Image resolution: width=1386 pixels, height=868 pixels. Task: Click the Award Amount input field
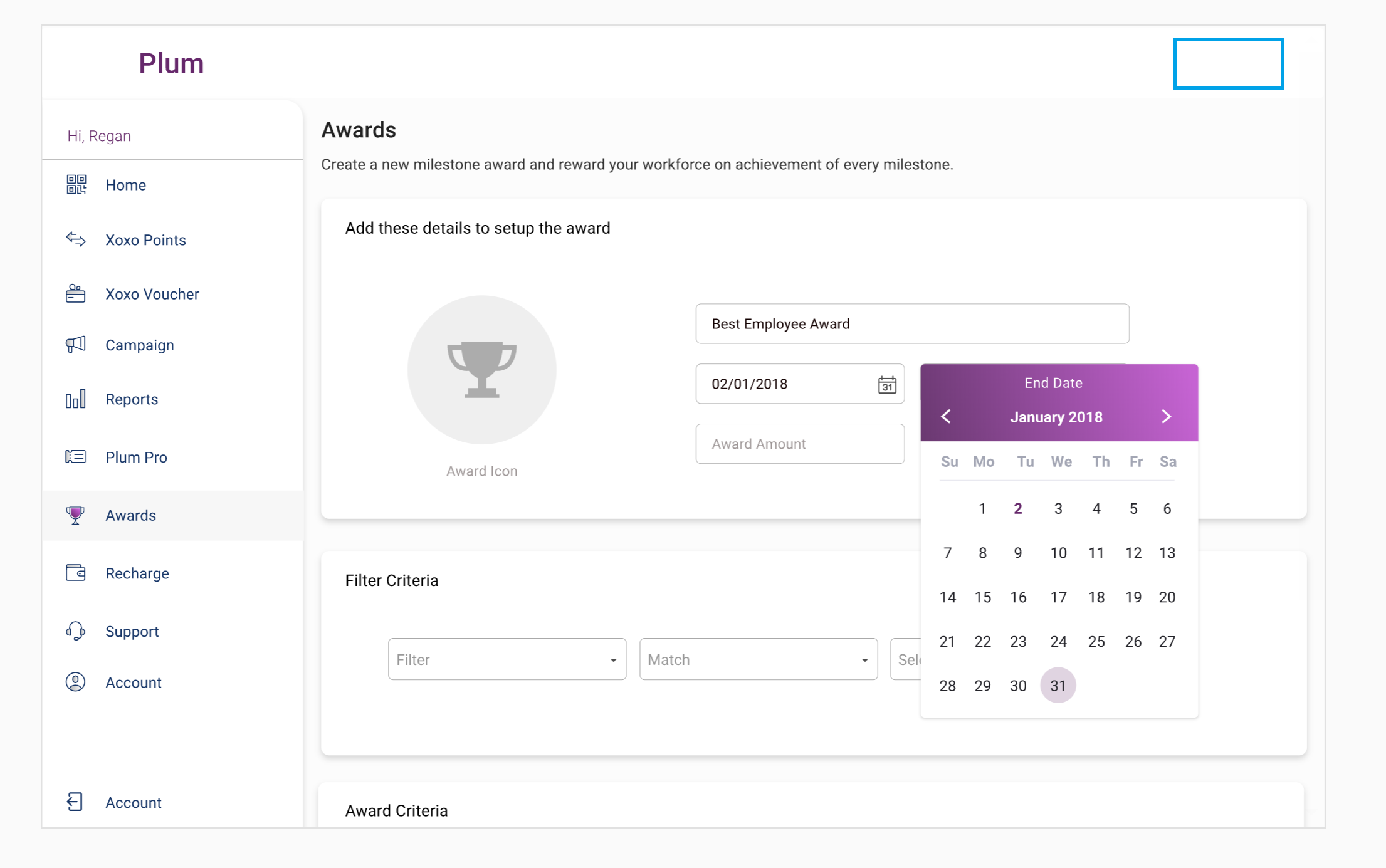tap(799, 444)
